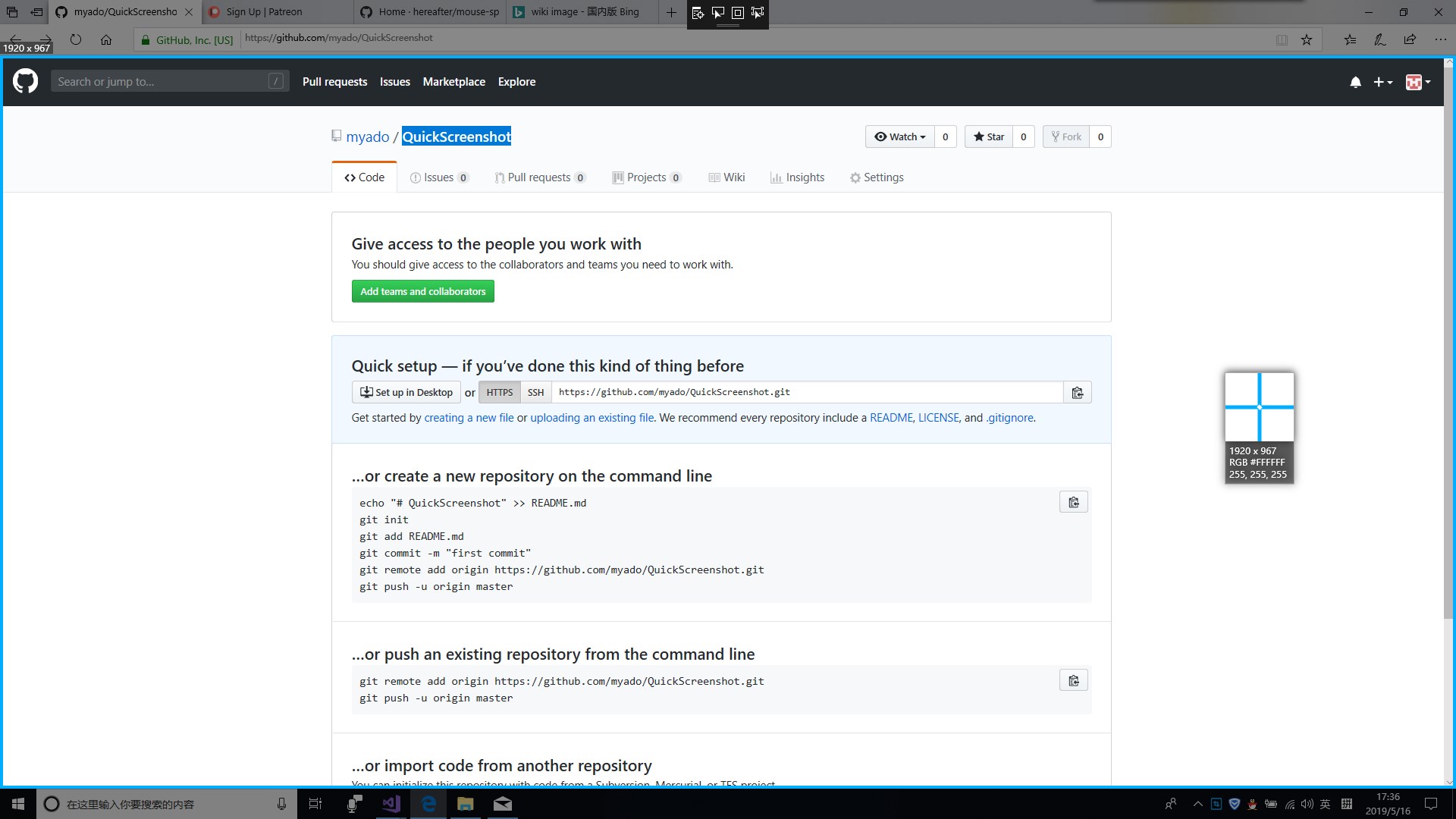Open the plus create-new dropdown
The image size is (1456, 819).
tap(1382, 82)
